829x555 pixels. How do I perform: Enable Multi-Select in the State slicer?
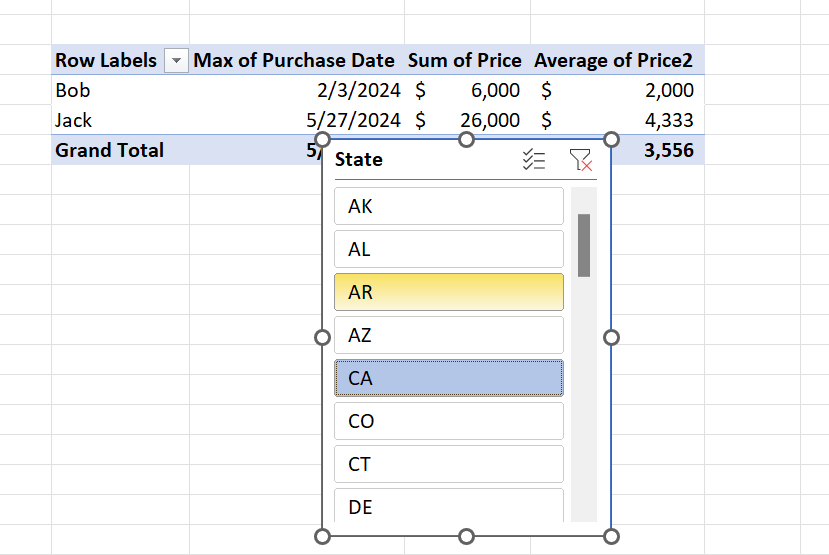click(534, 160)
